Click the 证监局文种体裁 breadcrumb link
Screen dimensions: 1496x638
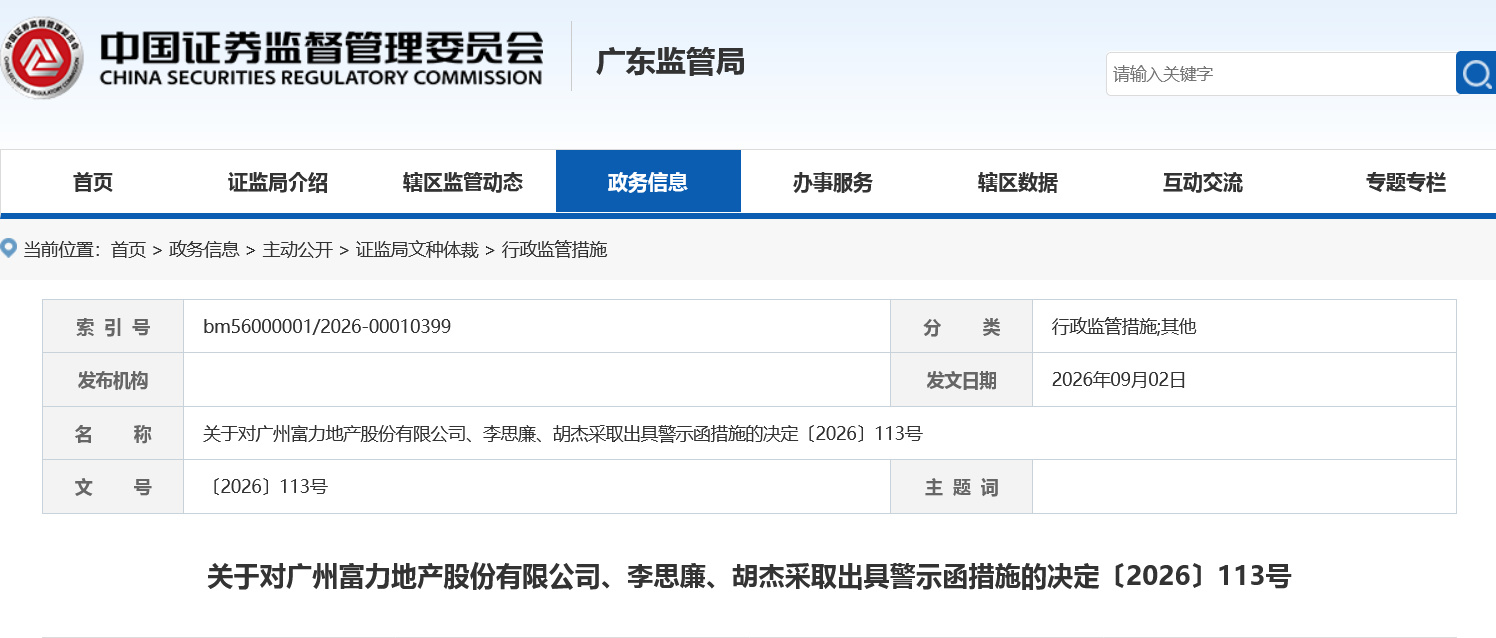[x=417, y=249]
